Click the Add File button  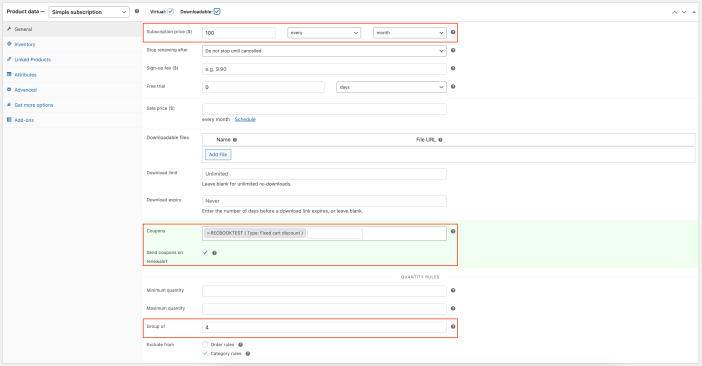(218, 155)
